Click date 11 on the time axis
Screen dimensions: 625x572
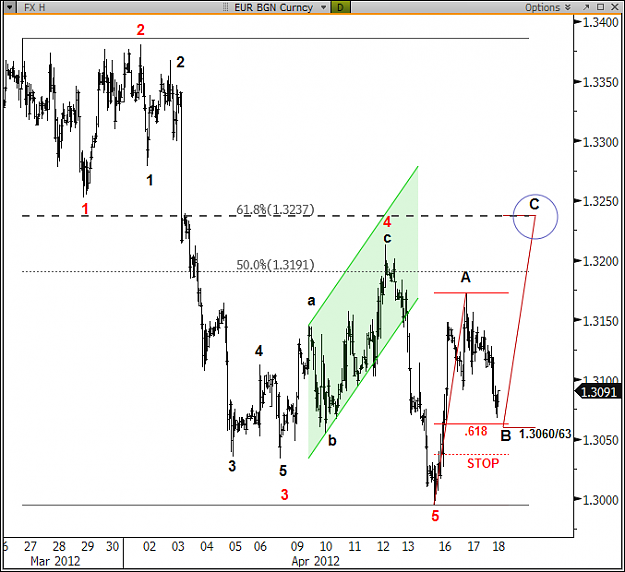pyautogui.click(x=354, y=546)
